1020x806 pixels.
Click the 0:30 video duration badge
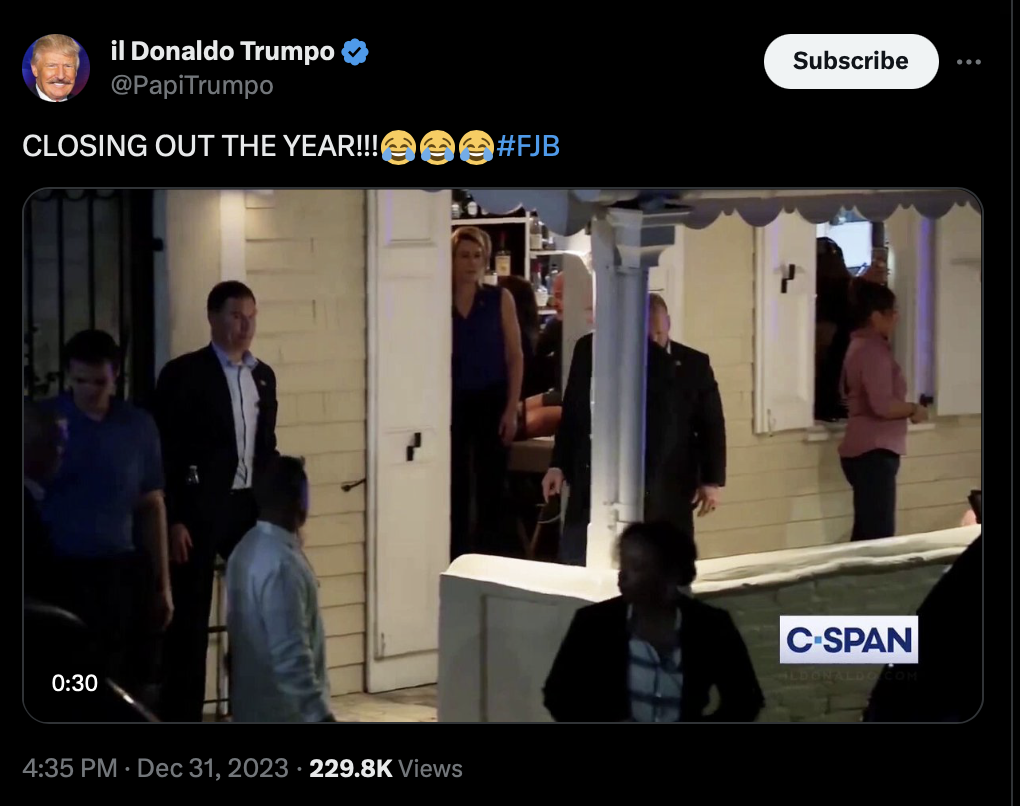[x=75, y=683]
